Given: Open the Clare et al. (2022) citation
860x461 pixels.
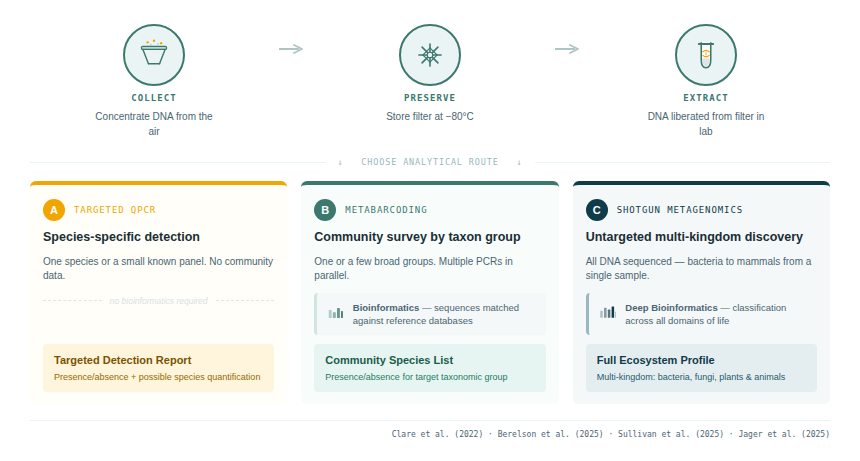Looking at the screenshot, I should click(x=438, y=434).
